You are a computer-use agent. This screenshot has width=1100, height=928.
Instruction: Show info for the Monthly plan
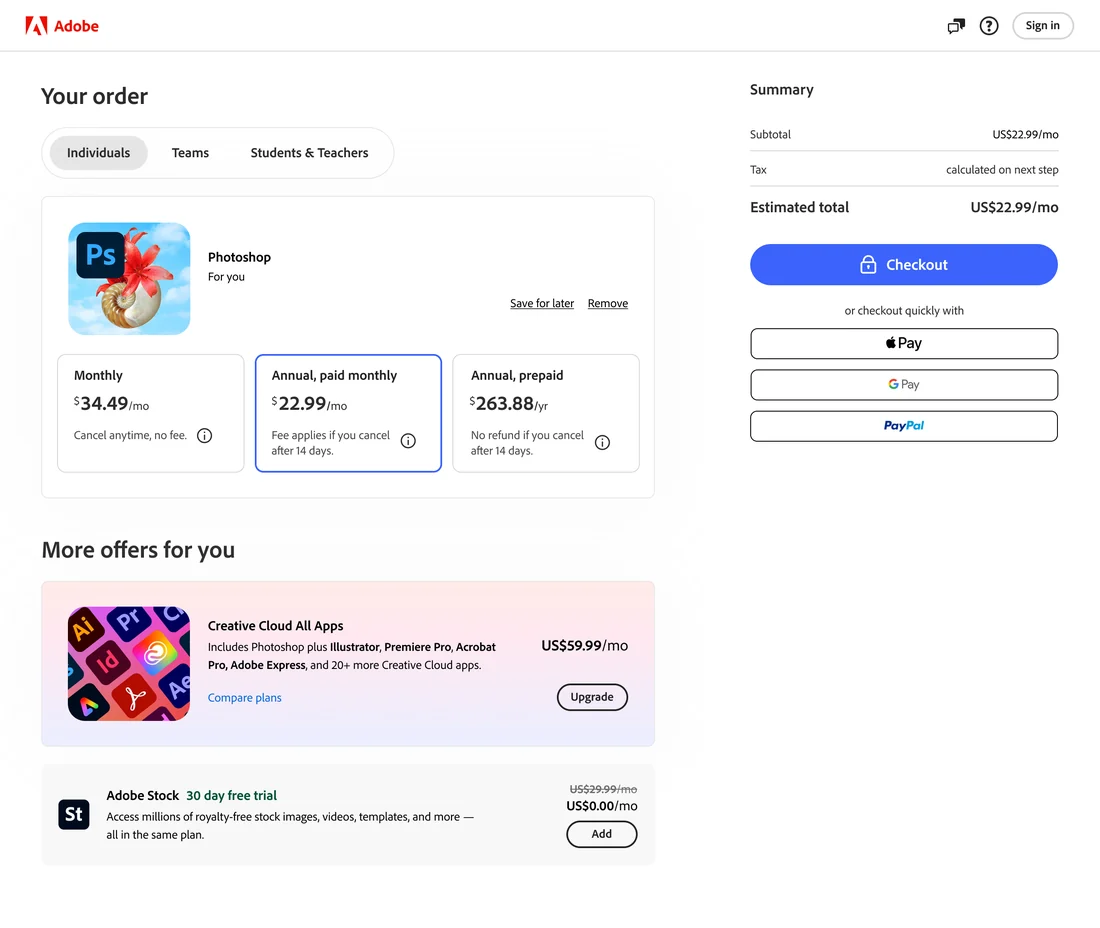204,436
